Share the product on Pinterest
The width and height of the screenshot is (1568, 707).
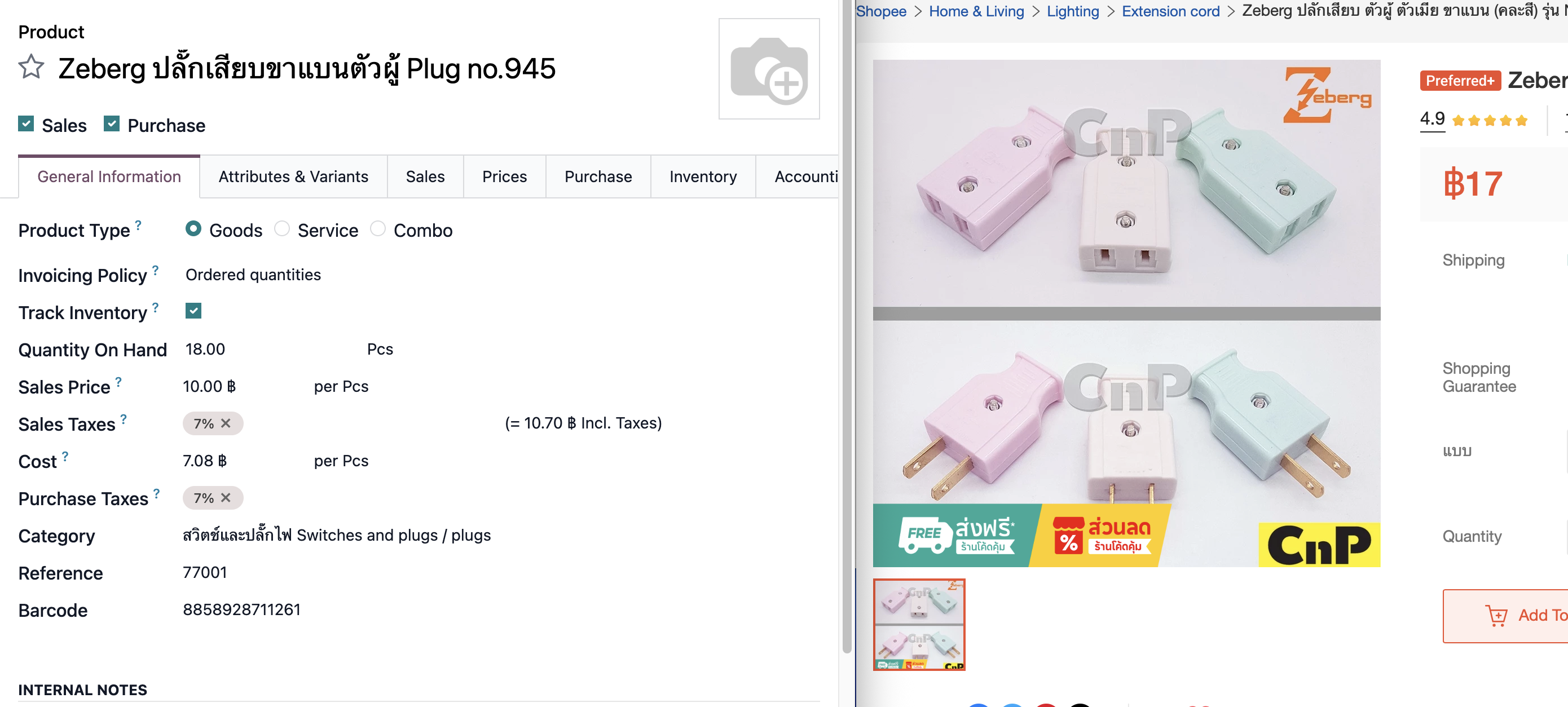[x=1046, y=705]
